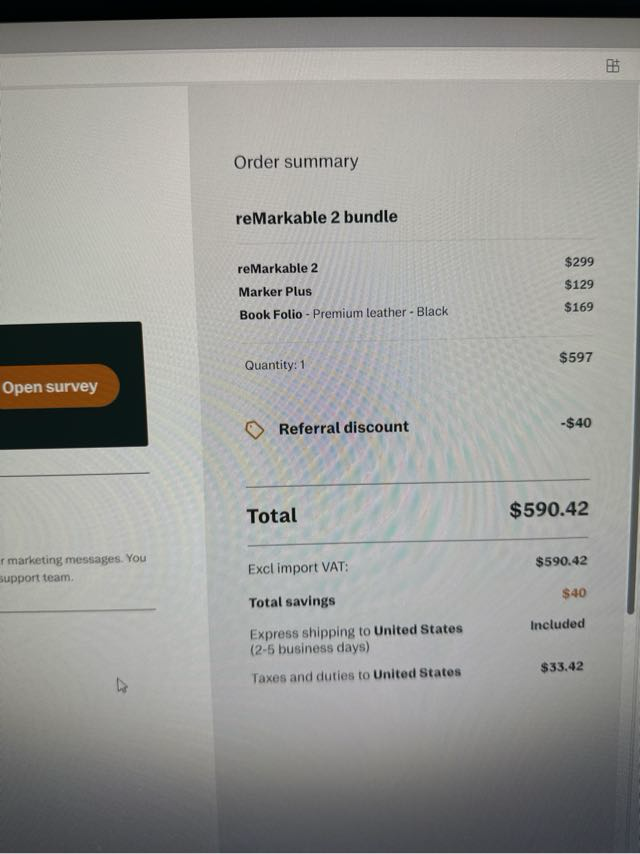The width and height of the screenshot is (640, 854).
Task: Click the Excl import VAT label
Action: (298, 569)
